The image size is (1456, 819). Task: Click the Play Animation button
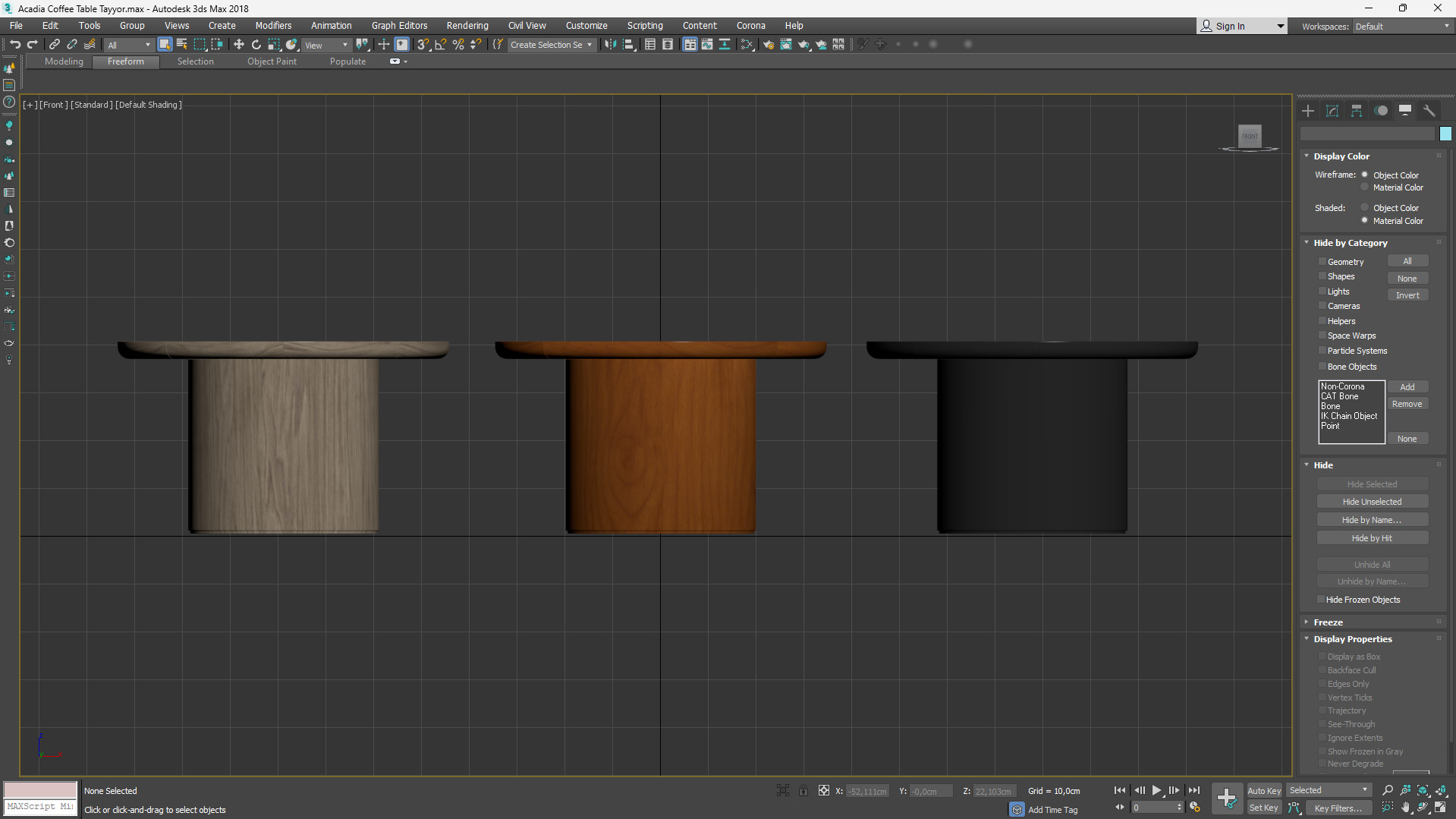1157,790
